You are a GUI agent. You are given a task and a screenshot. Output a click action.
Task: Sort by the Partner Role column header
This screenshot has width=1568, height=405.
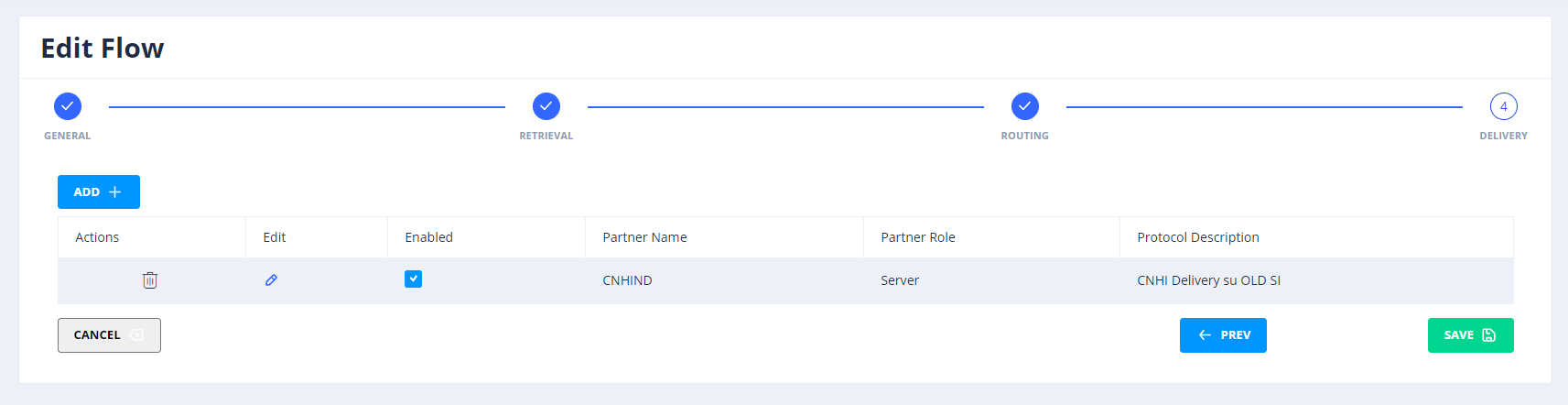(x=918, y=237)
